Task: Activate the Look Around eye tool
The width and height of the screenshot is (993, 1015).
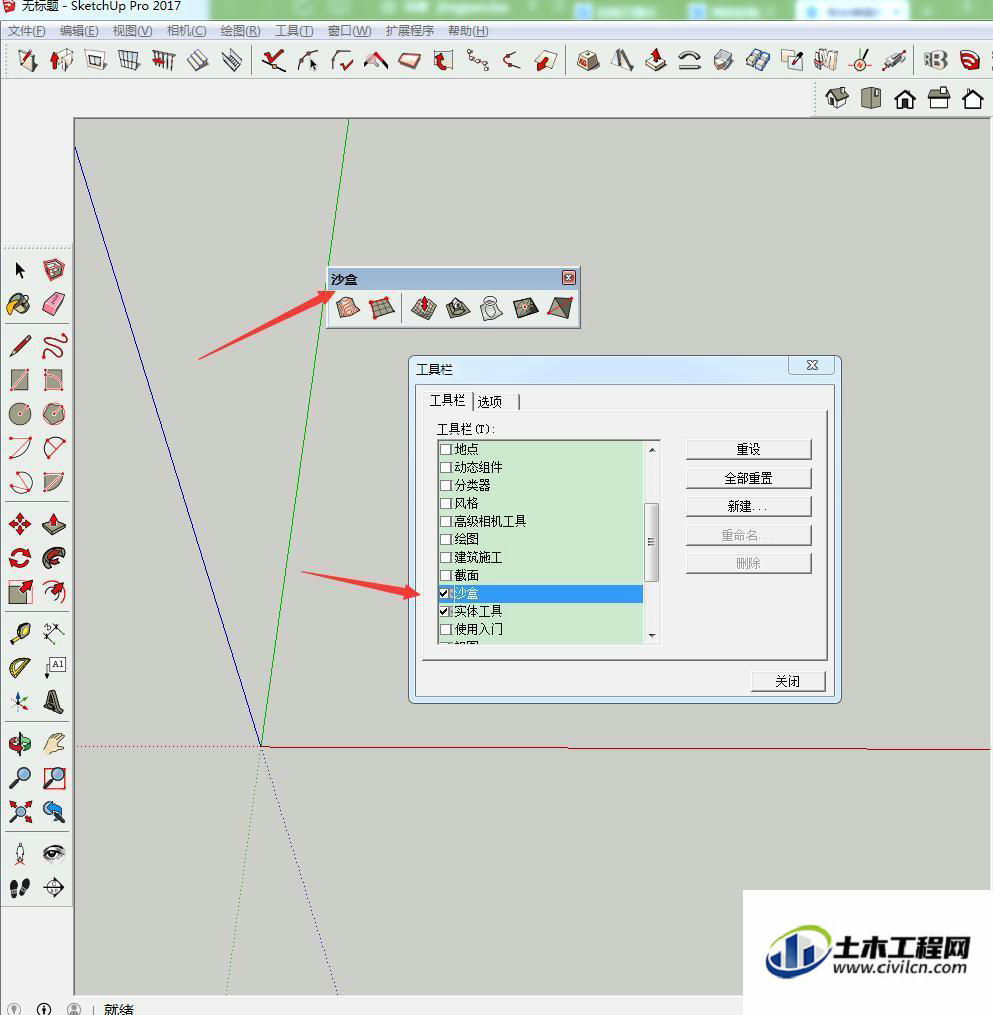Action: click(x=54, y=853)
